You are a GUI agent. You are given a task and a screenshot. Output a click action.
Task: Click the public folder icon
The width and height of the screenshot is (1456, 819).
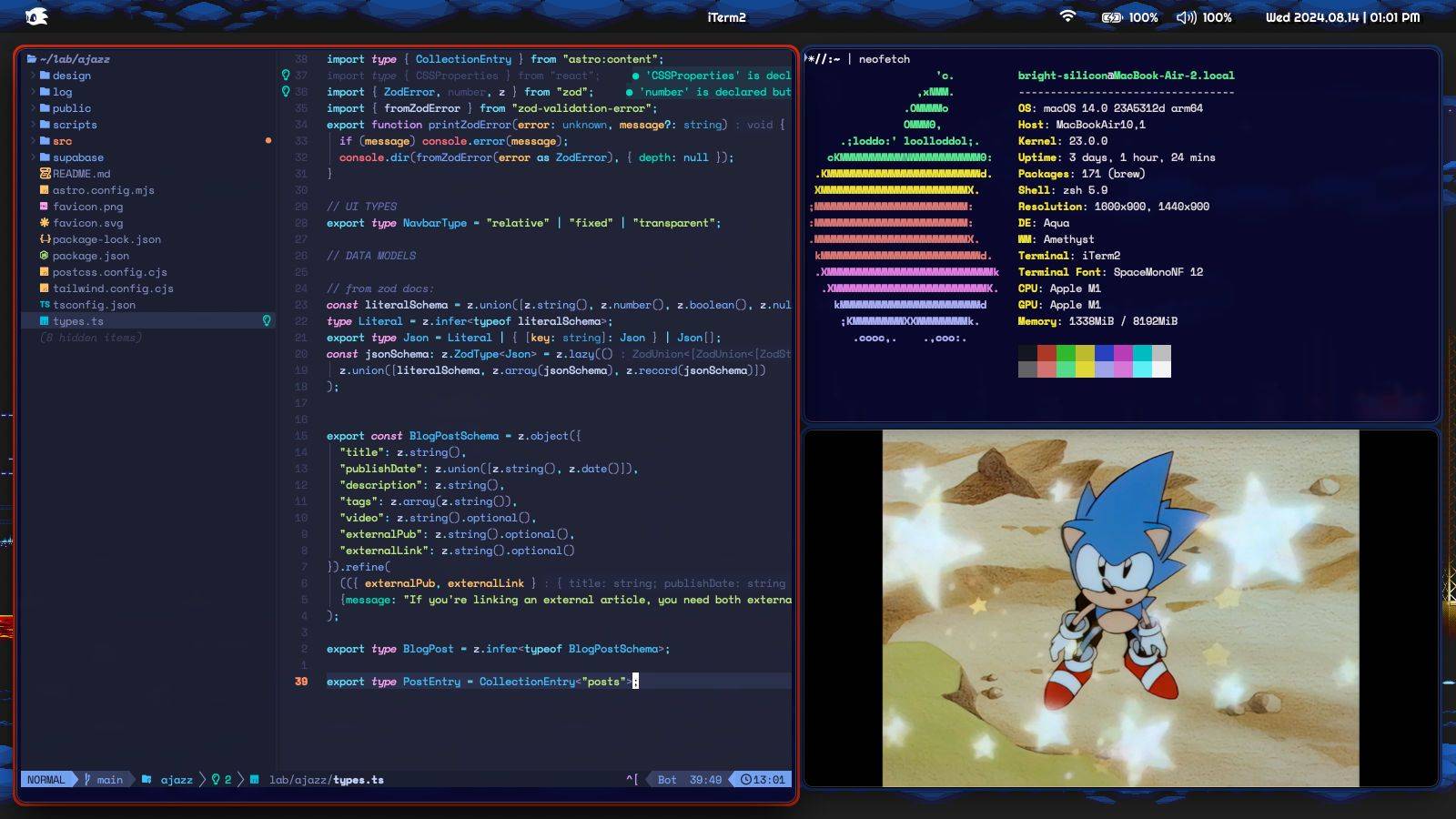(45, 108)
